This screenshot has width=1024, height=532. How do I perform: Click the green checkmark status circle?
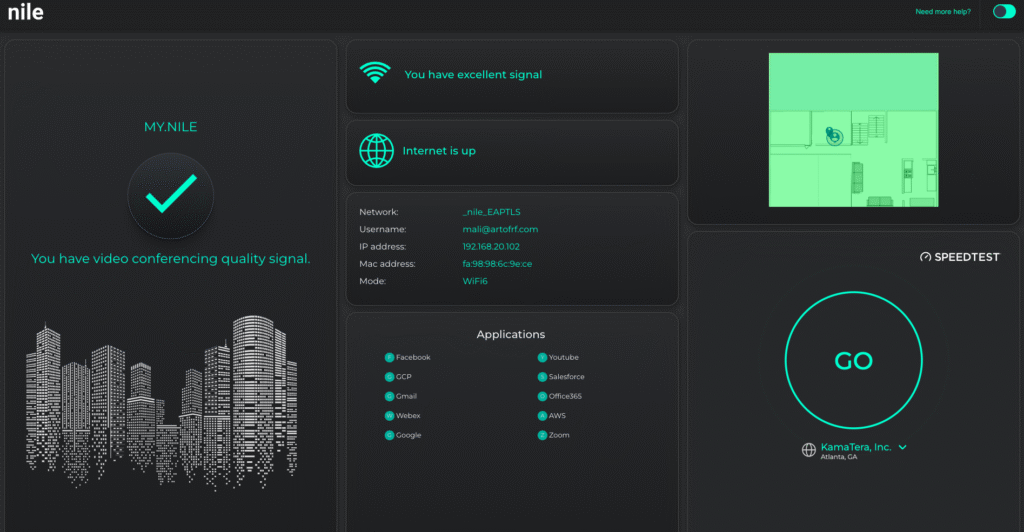[170, 195]
